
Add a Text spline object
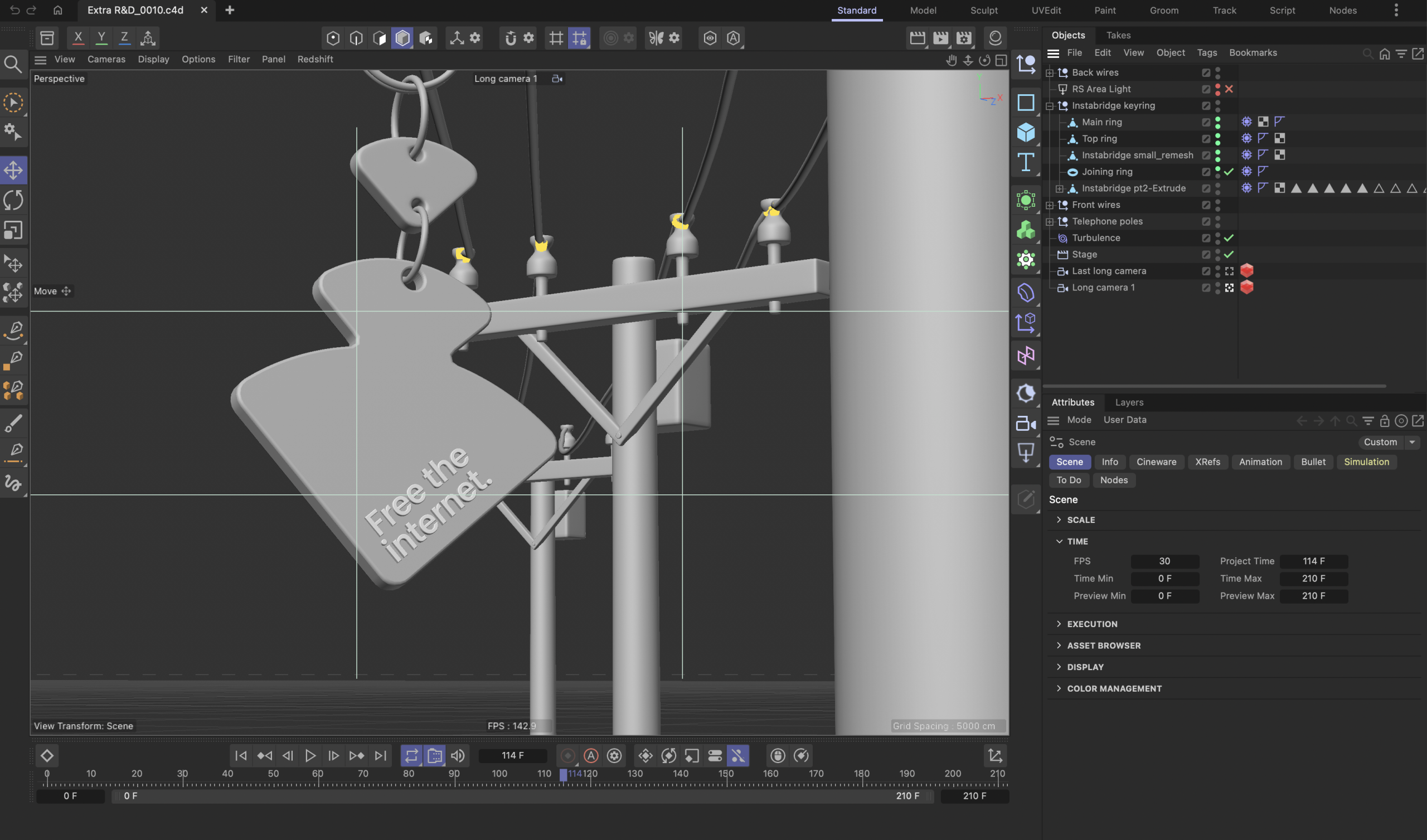click(x=1026, y=163)
